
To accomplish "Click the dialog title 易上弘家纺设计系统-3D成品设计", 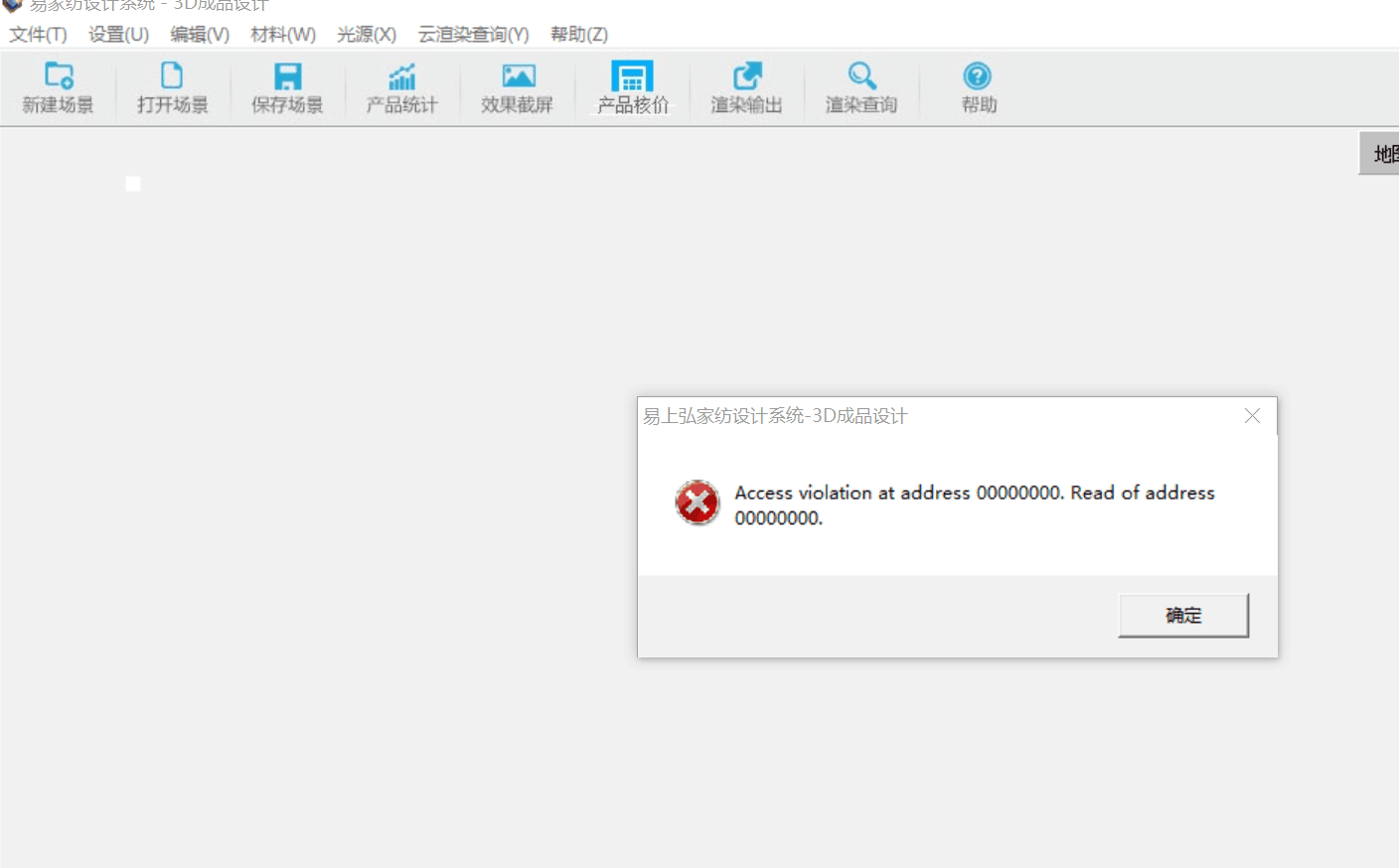I will 775,416.
